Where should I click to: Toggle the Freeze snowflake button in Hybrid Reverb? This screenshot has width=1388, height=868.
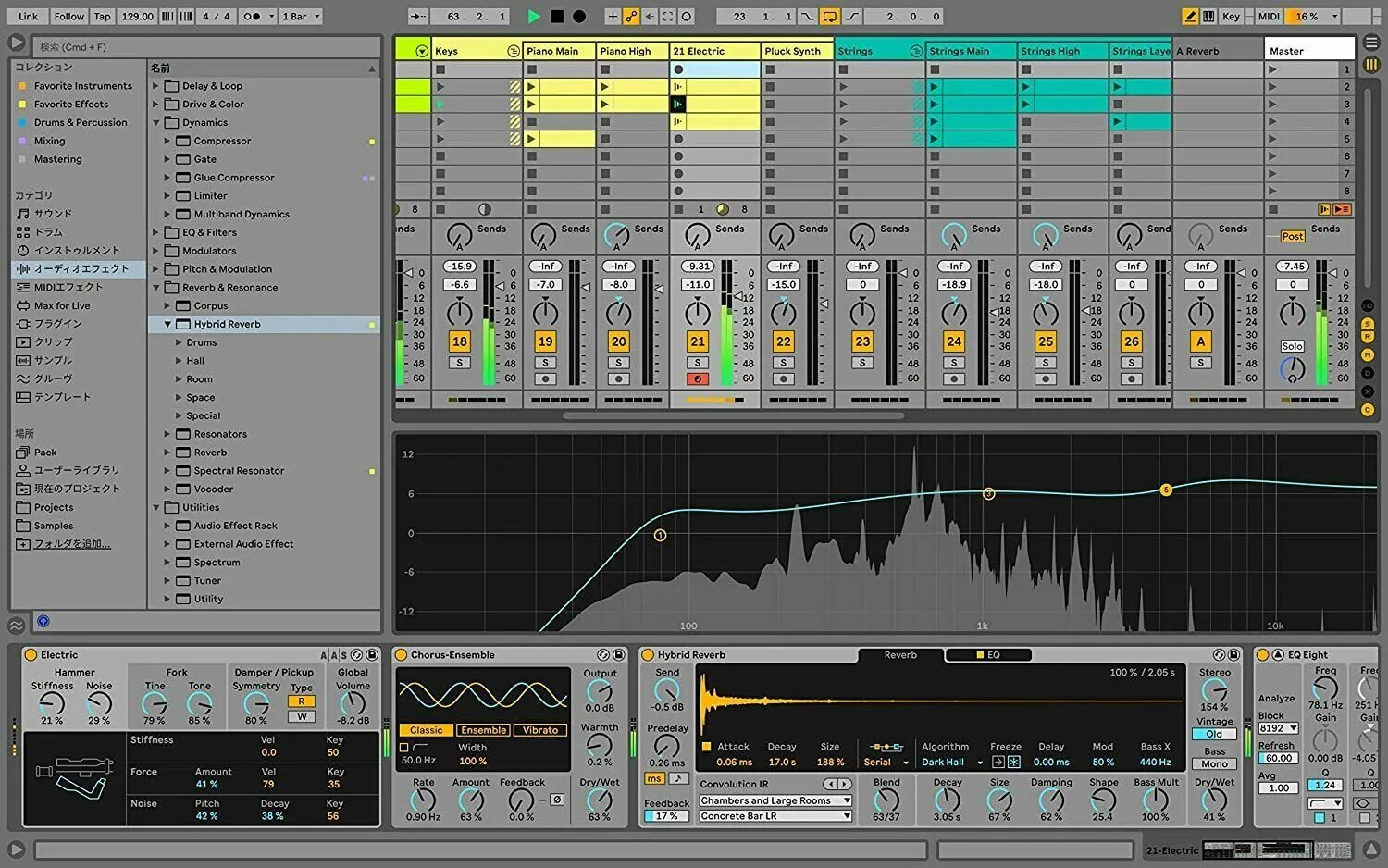(1013, 763)
